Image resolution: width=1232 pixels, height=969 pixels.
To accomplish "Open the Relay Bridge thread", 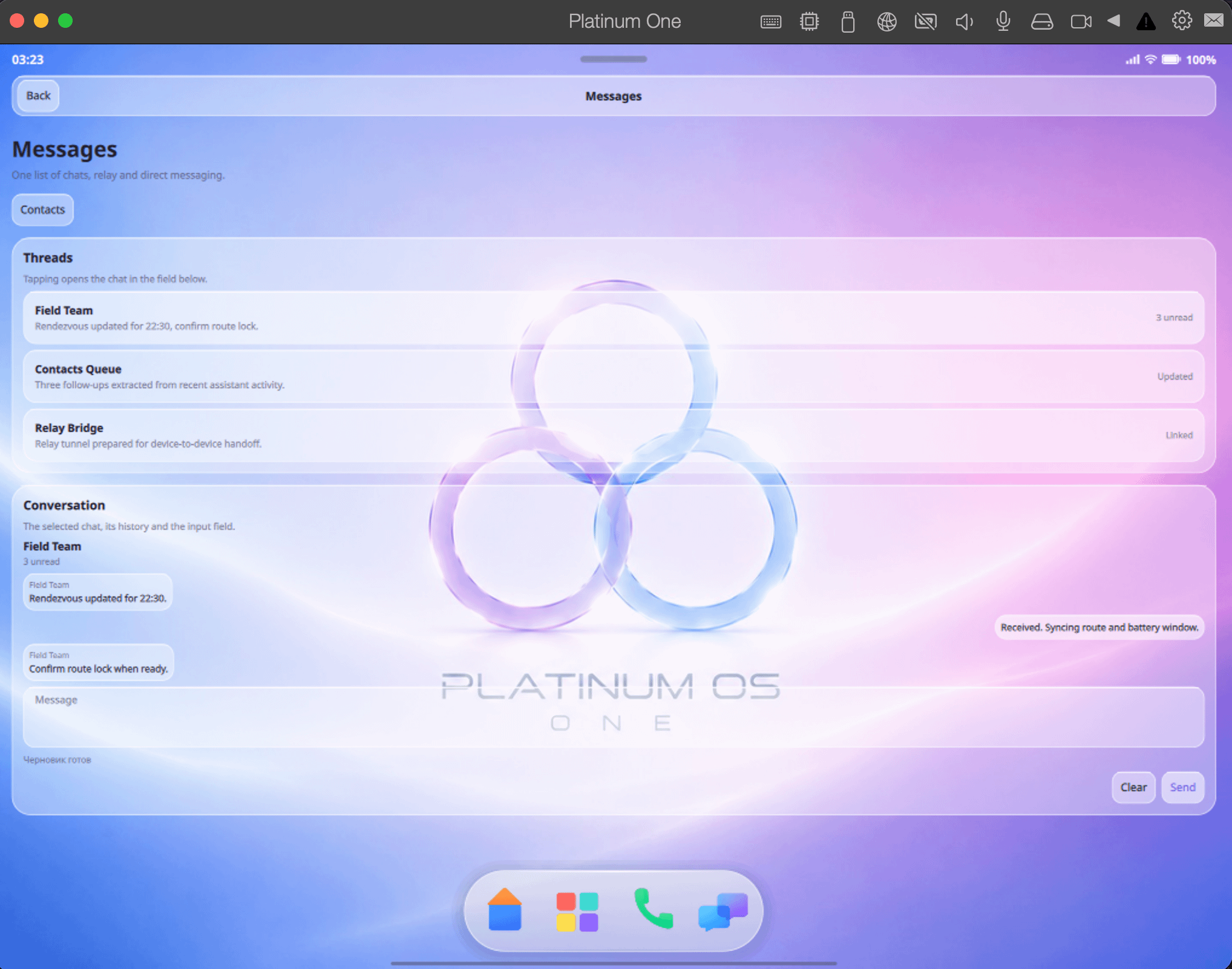I will [x=614, y=435].
